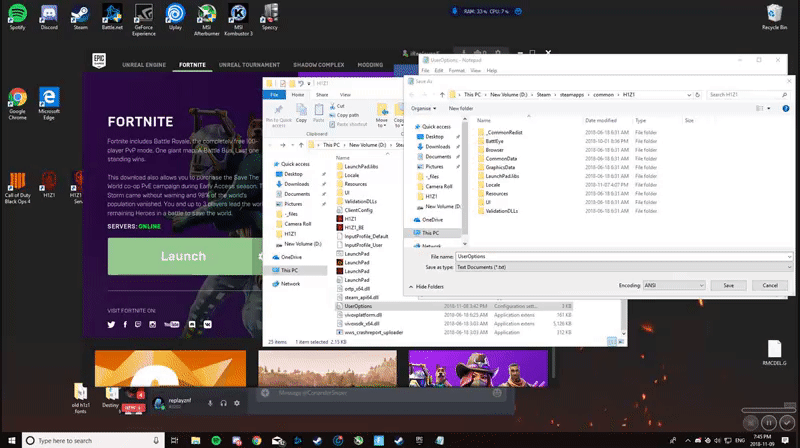Click New folder in Save As

pos(461,108)
